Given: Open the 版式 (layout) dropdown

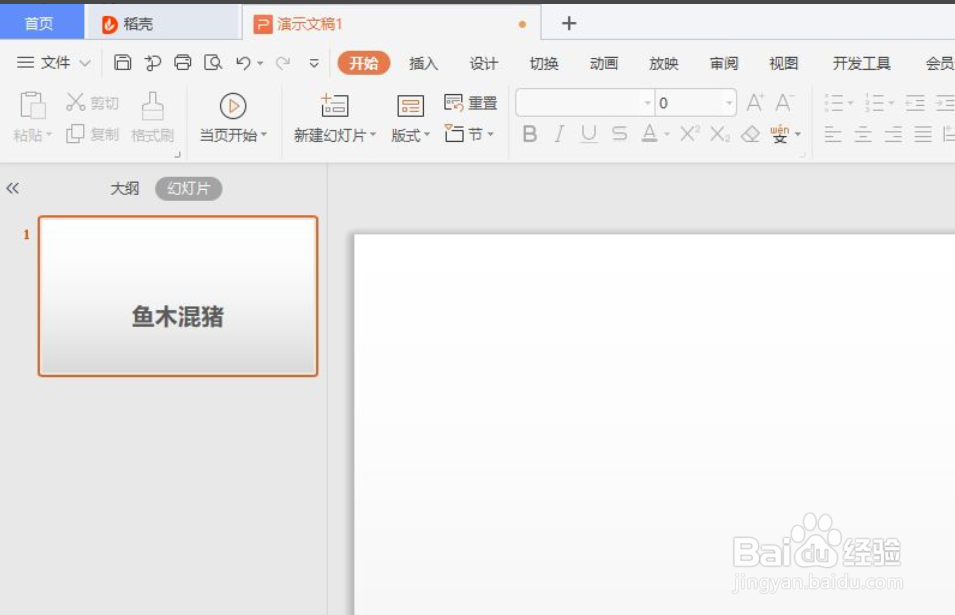Looking at the screenshot, I should tap(409, 135).
